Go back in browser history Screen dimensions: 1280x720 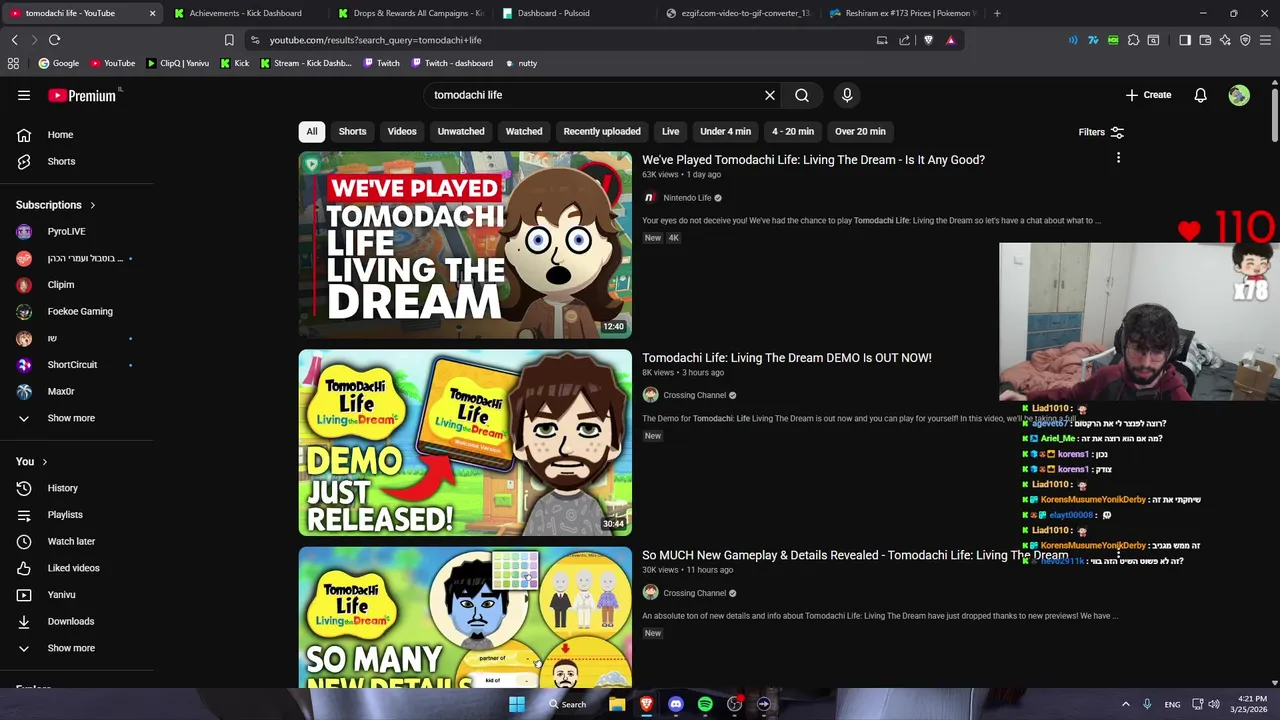tap(14, 40)
